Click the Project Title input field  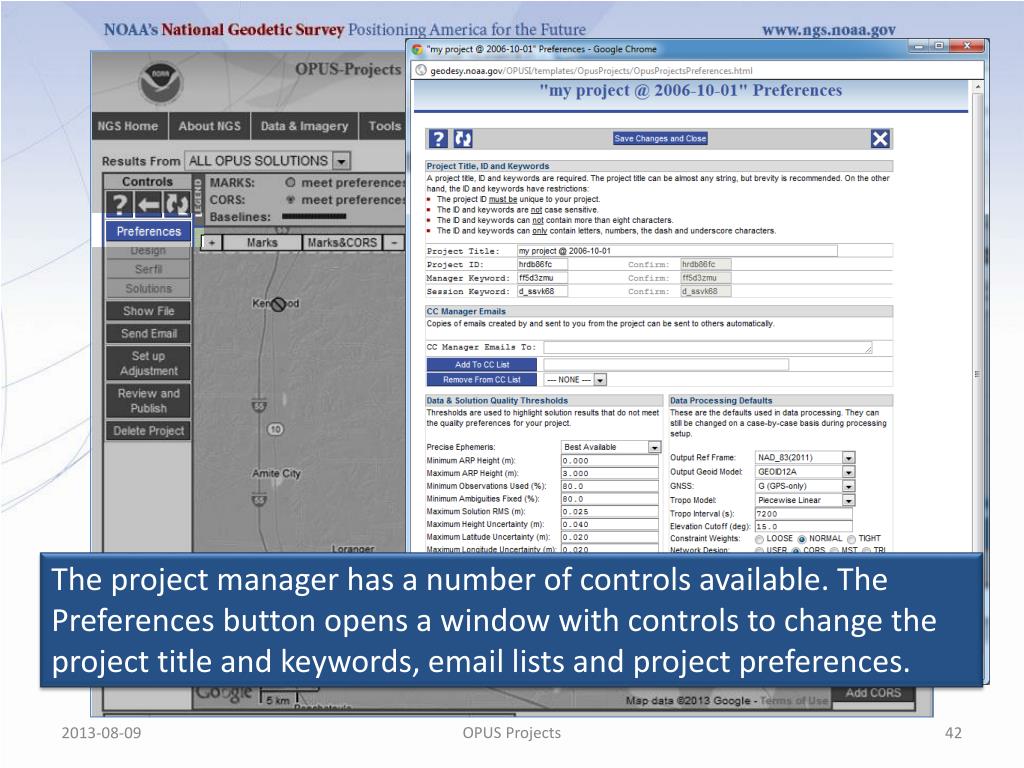(x=677, y=251)
